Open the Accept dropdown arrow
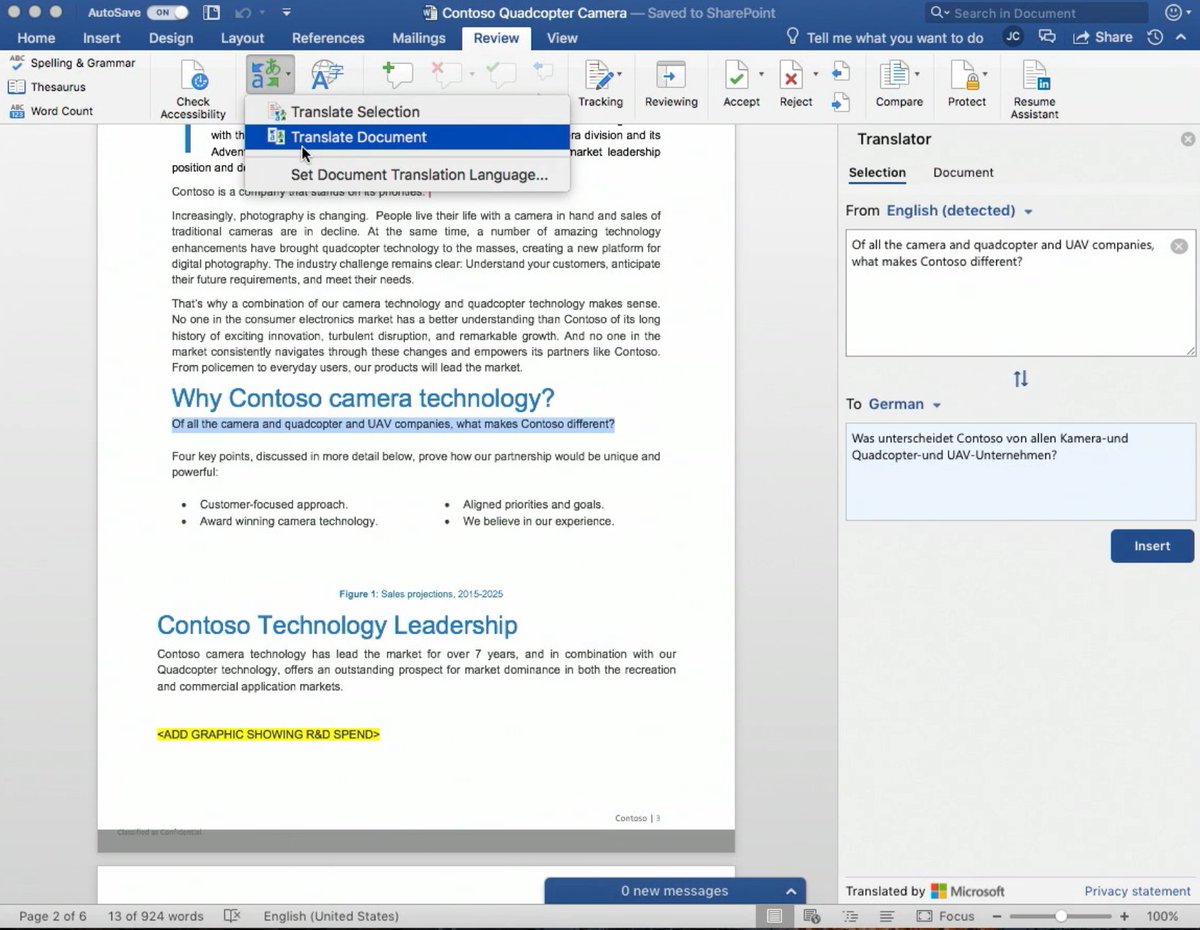 pos(761,75)
